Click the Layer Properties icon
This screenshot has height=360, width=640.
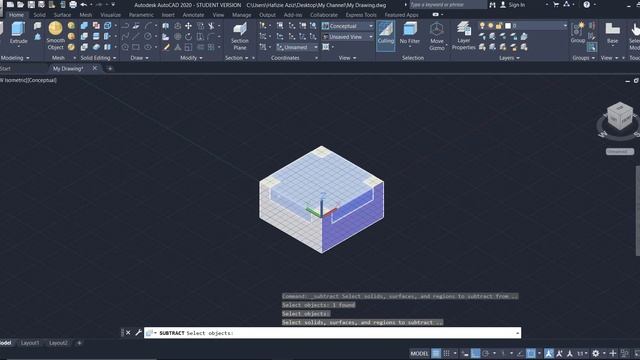(464, 36)
